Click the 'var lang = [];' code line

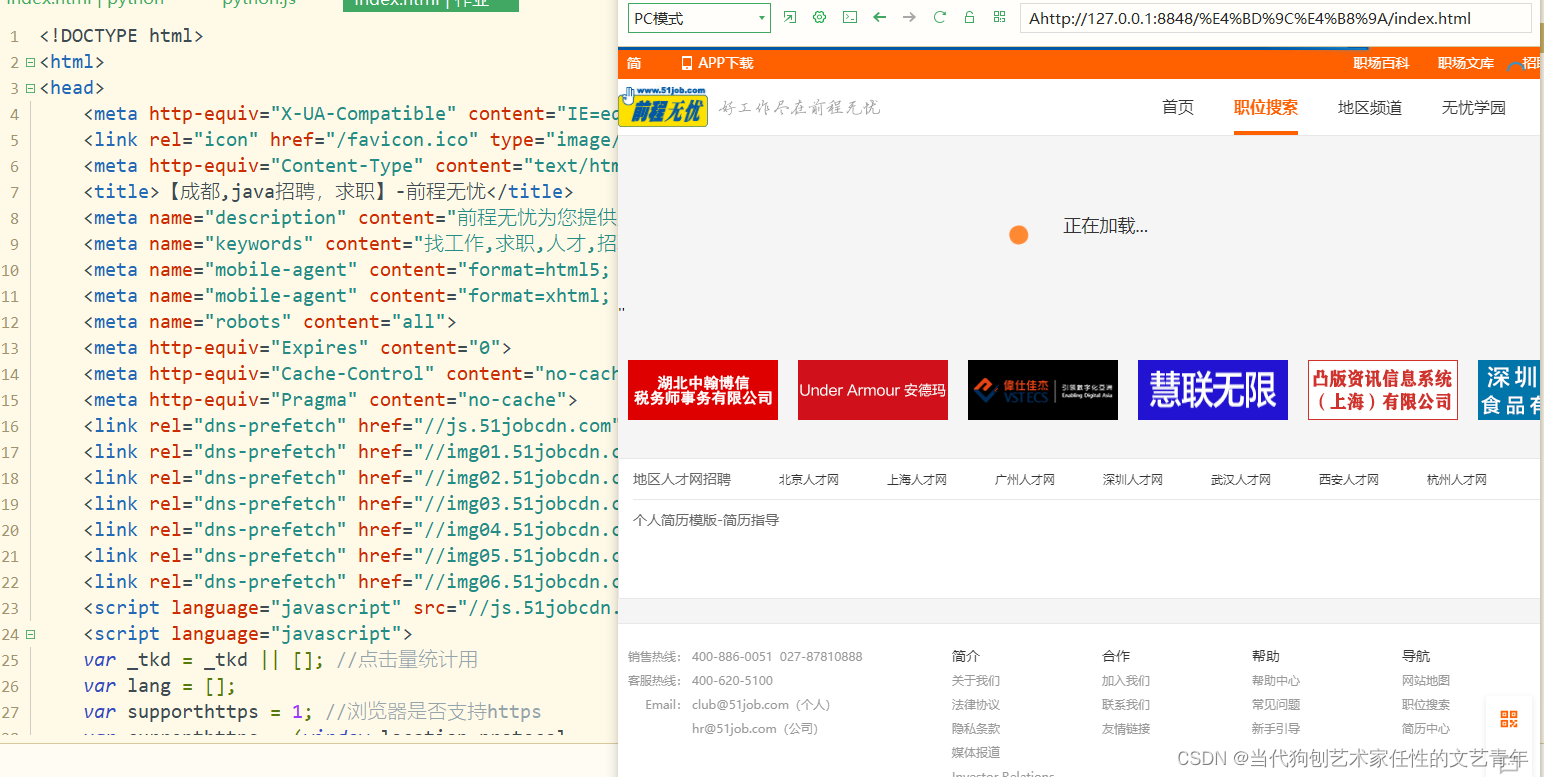coord(160,686)
